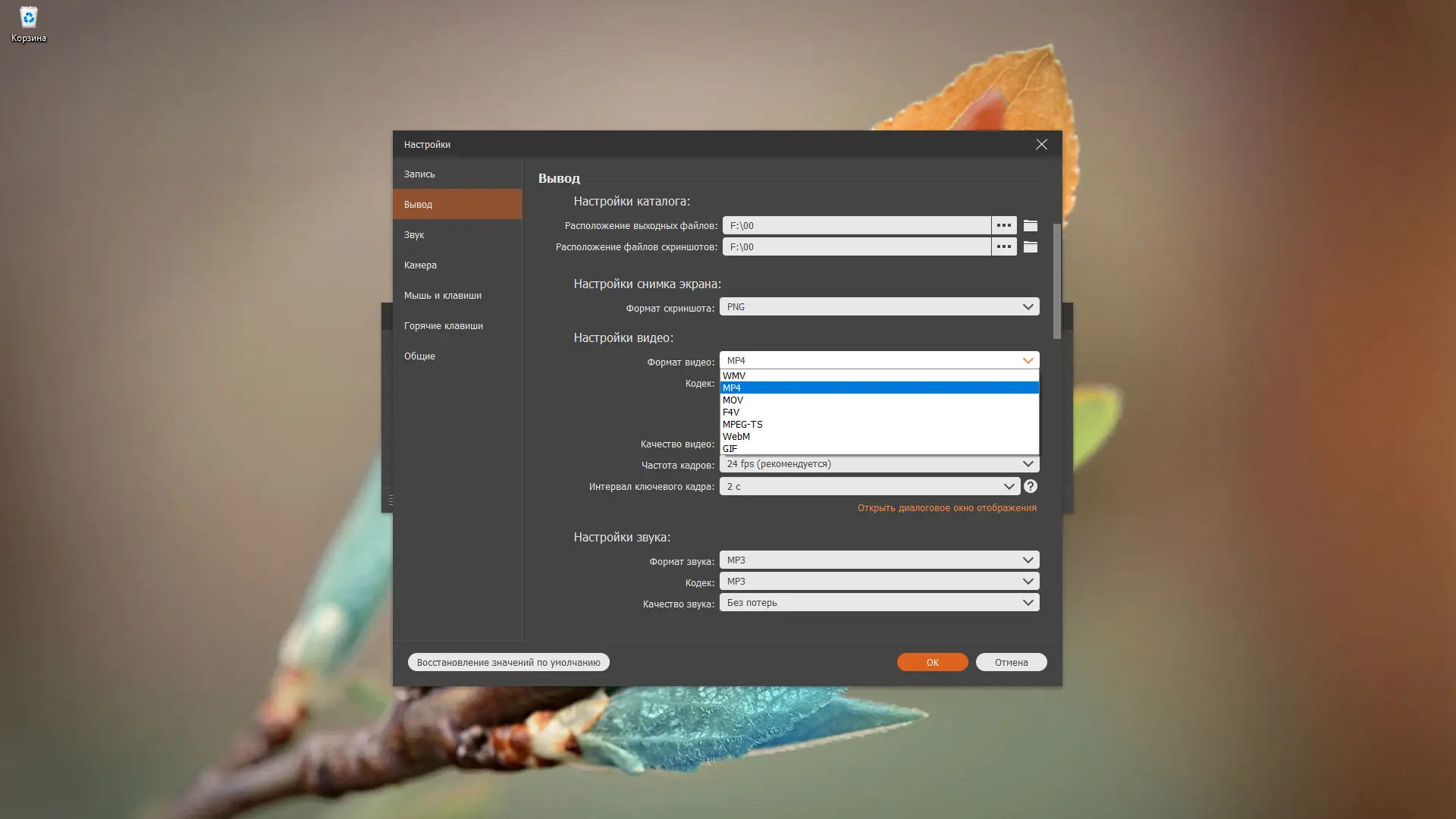
Task: Click browse dots button for output files path
Action: [x=1003, y=225]
